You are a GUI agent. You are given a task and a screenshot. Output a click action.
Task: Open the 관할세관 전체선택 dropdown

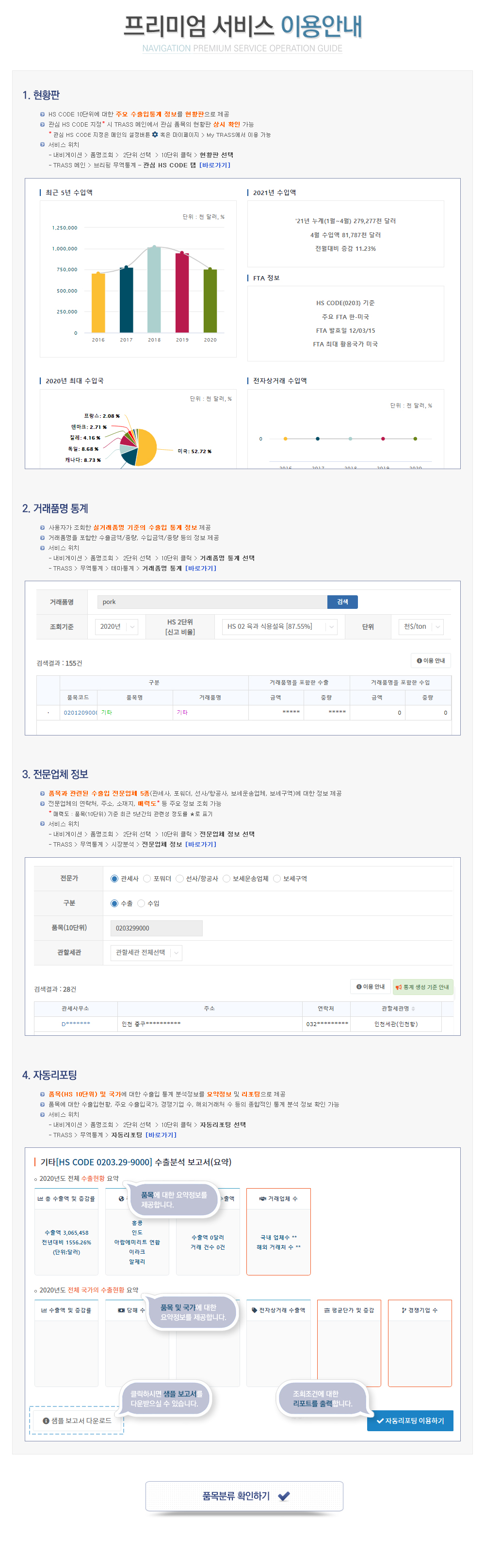pyautogui.click(x=146, y=953)
